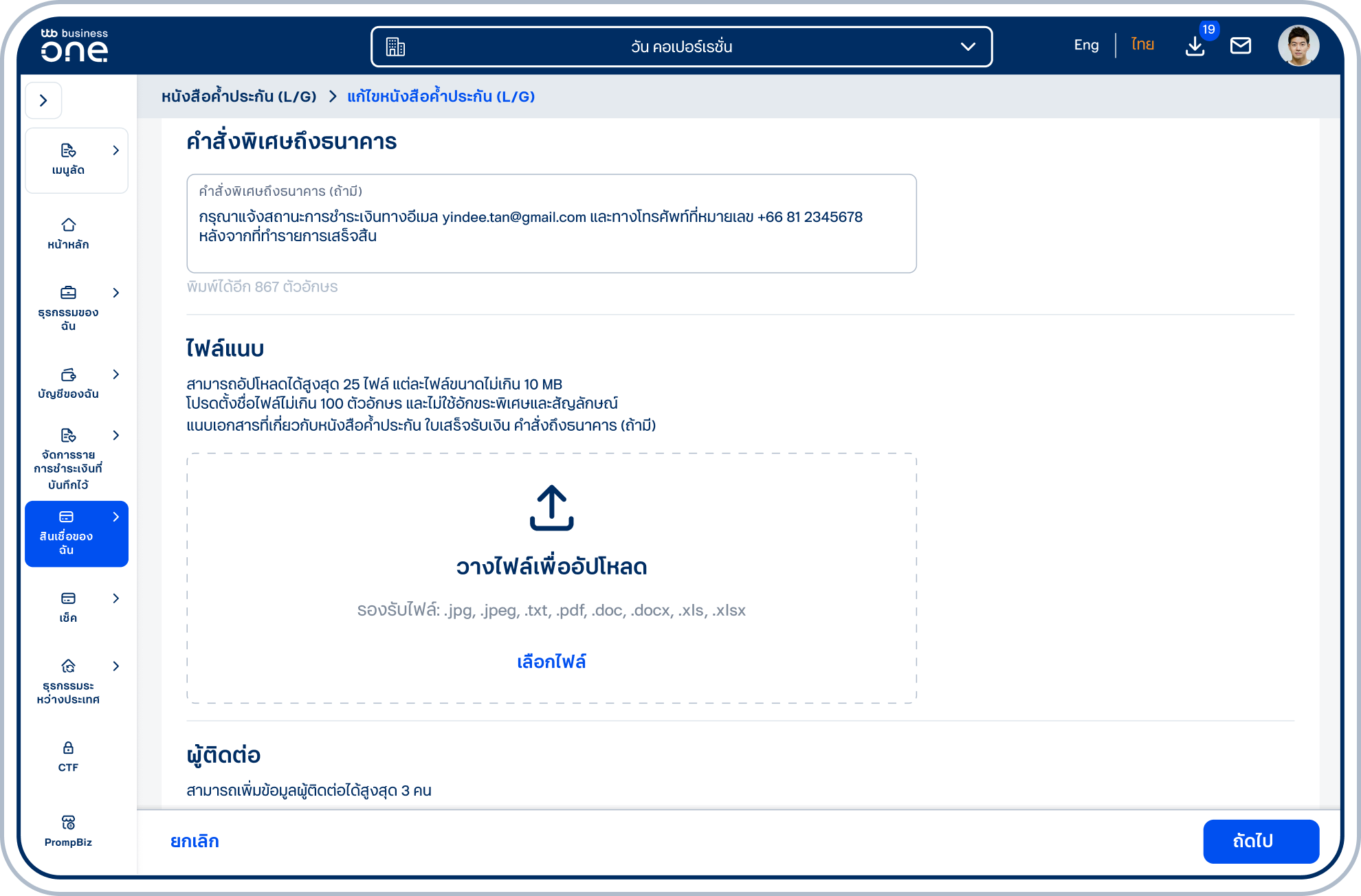Click text 'พิมพ์ได้อีก 867 ตัวอักษร'
This screenshot has height=896, width=1361.
coord(262,287)
